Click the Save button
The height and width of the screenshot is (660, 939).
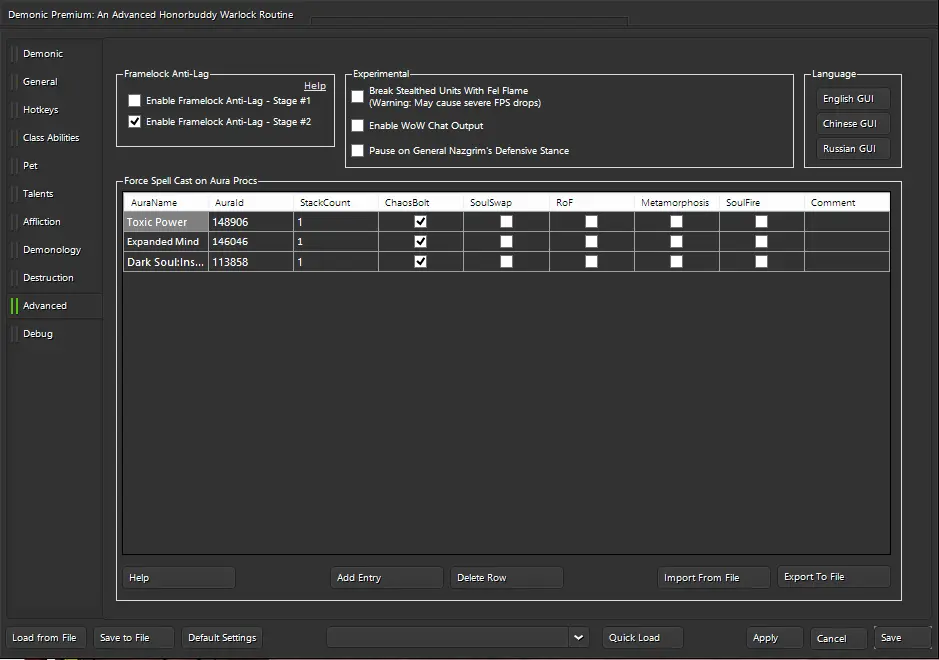pos(902,638)
